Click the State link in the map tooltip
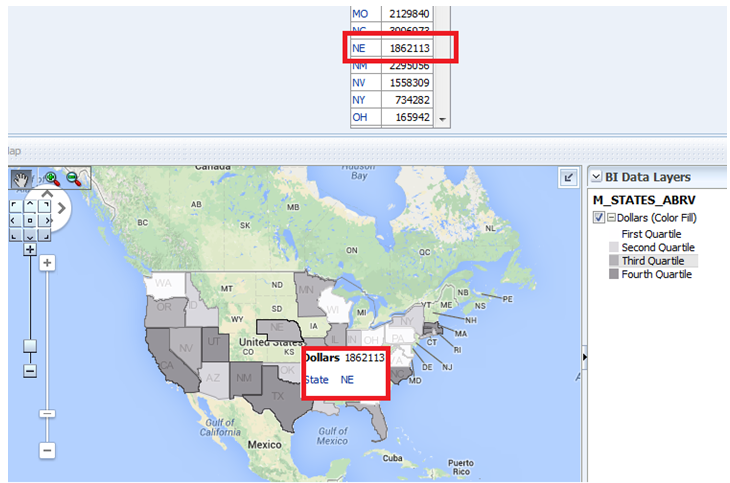 pyautogui.click(x=317, y=380)
